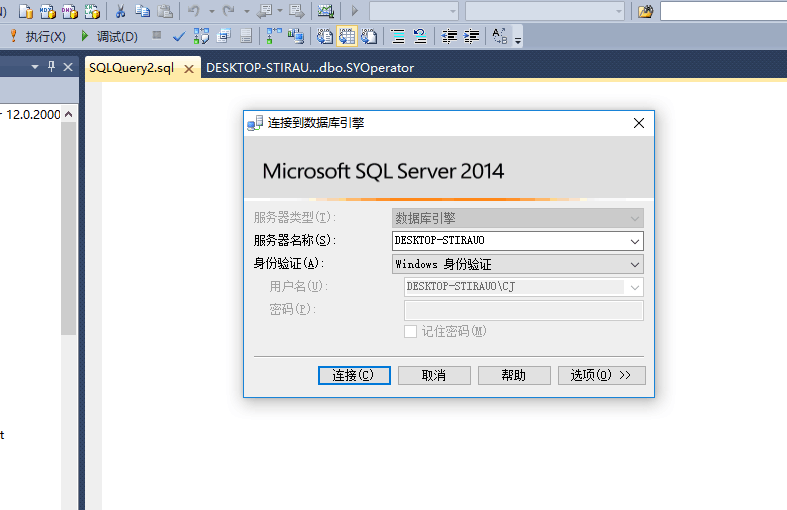Screen dimensions: 787x510
Task: Click the Cut scissors icon
Action: point(120,11)
